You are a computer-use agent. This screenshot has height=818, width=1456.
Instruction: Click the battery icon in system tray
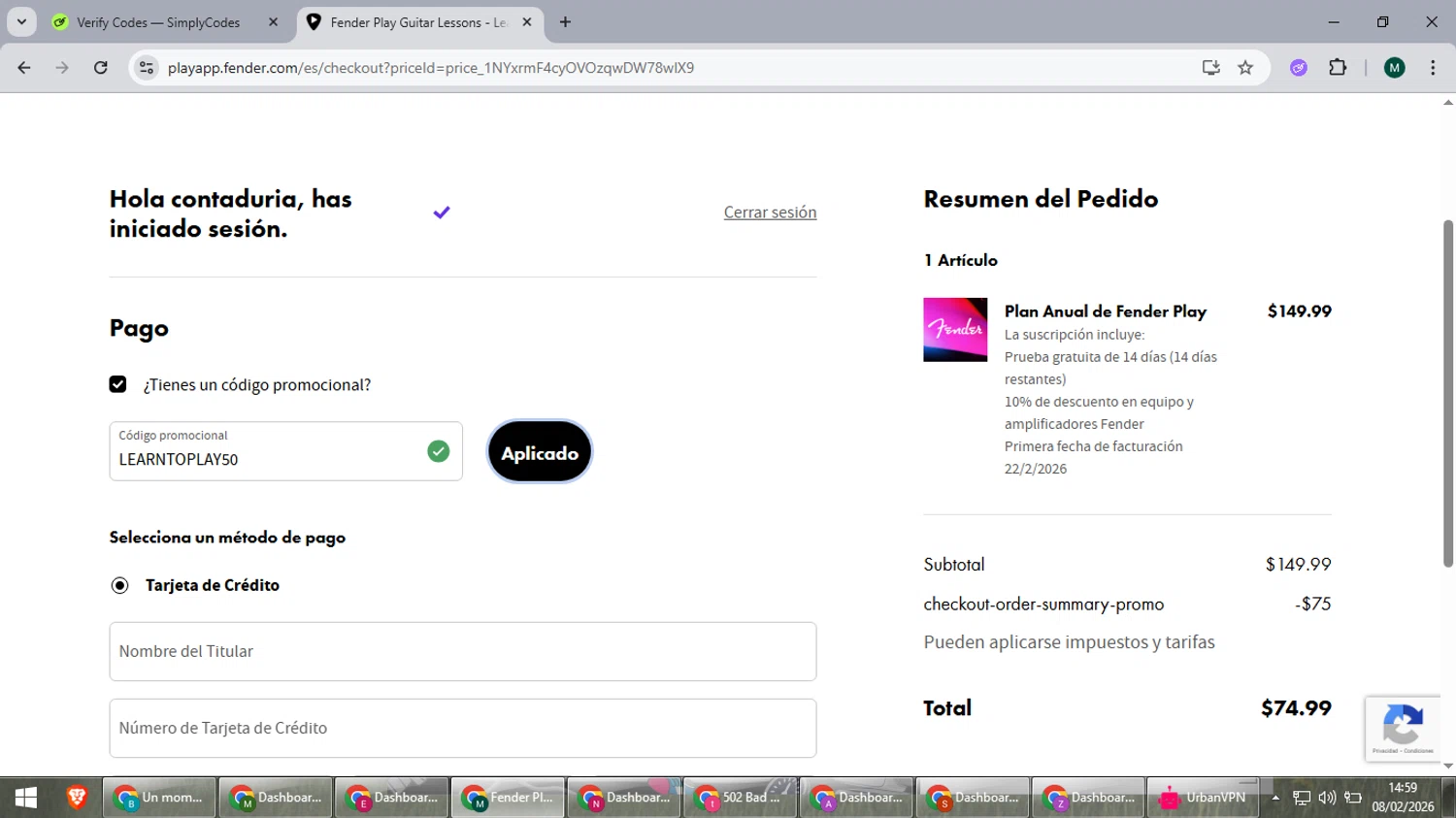coord(1353,798)
